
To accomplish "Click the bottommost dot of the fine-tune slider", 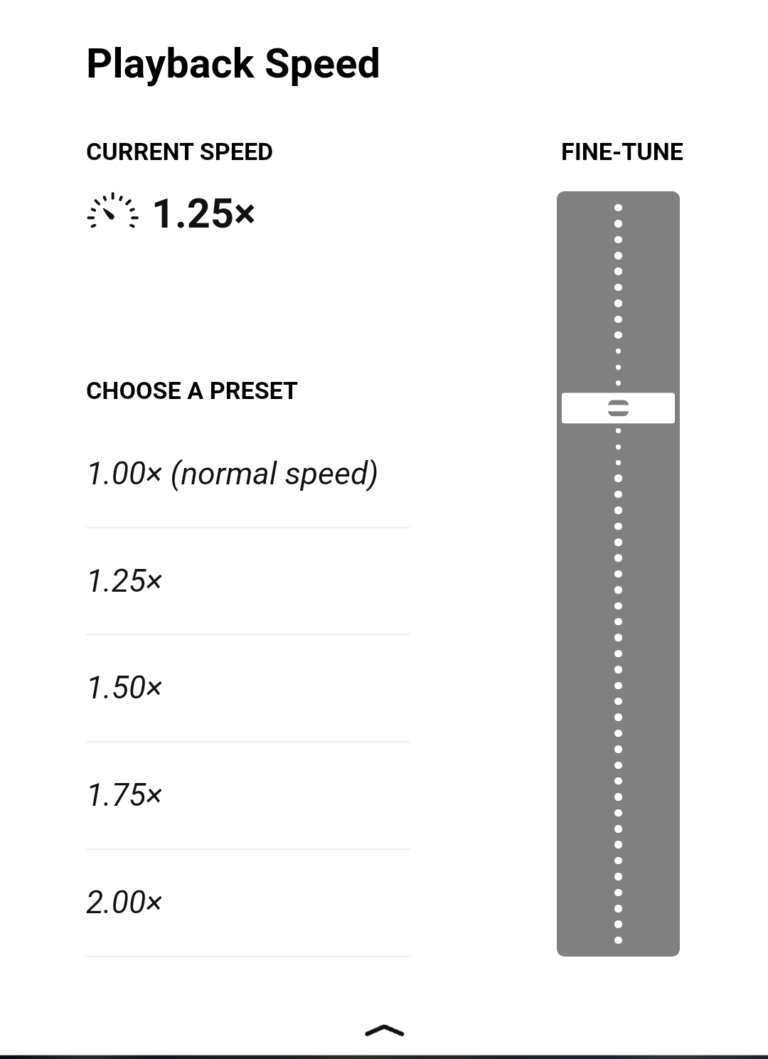I will (x=618, y=940).
